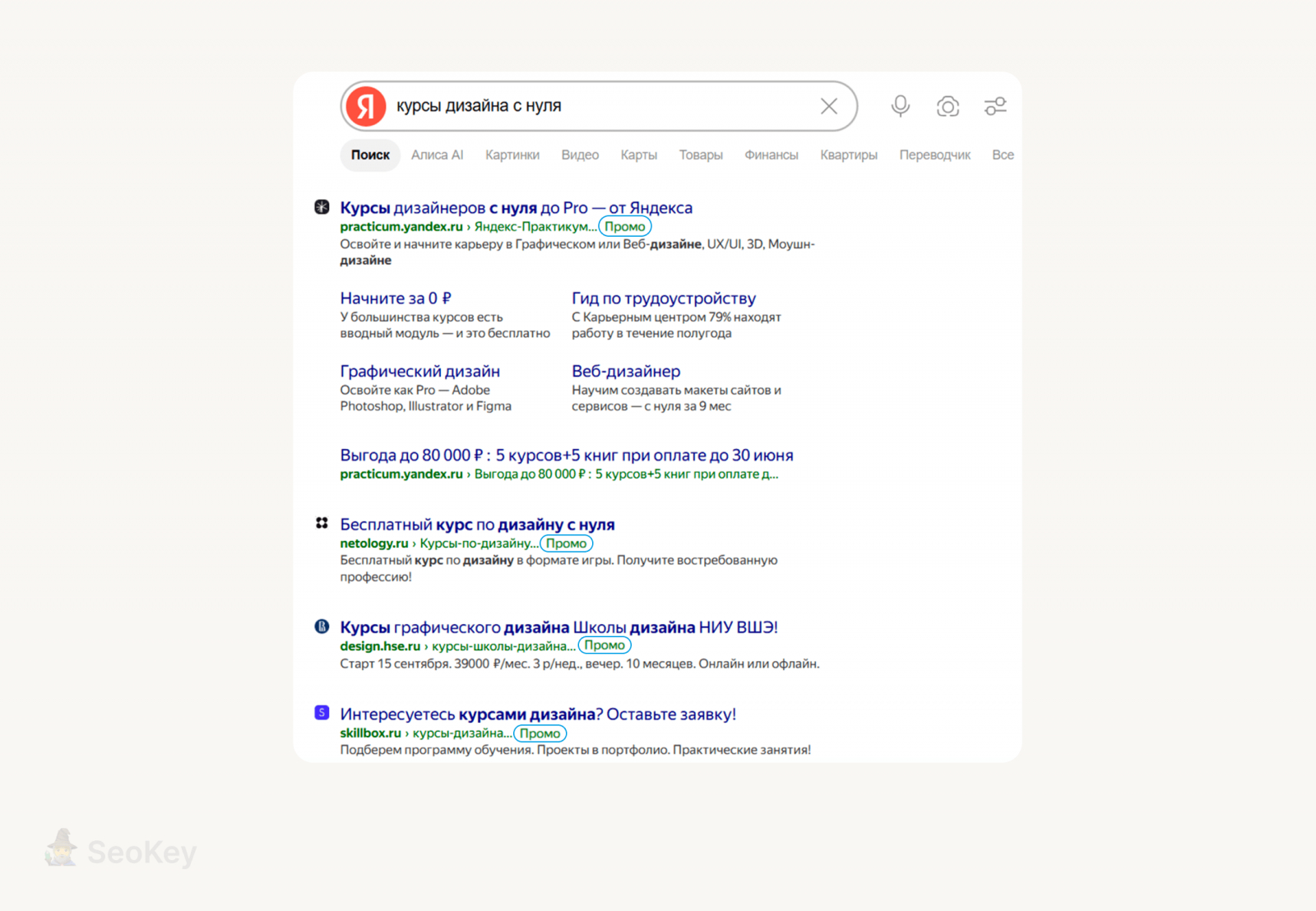Click the Промо badge on the Practicum result
The image size is (1316, 911).
click(625, 227)
